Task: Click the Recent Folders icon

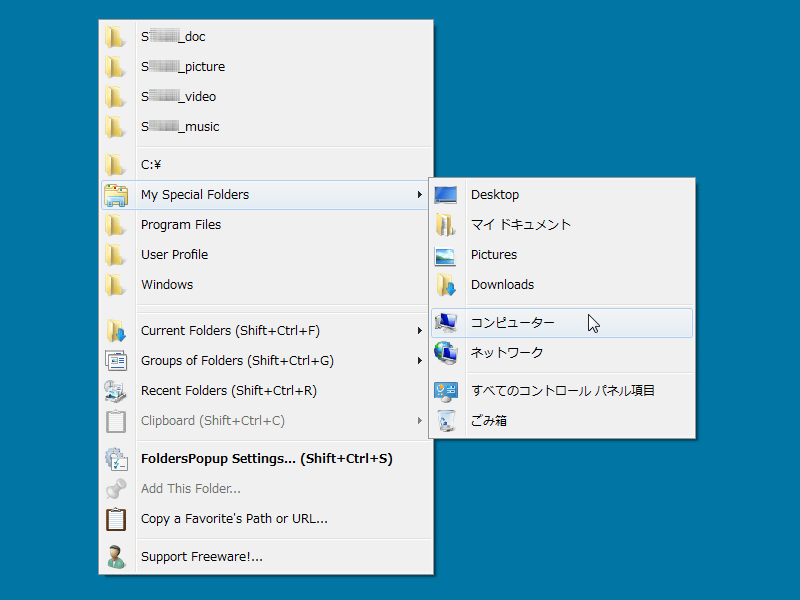Action: tap(116, 391)
